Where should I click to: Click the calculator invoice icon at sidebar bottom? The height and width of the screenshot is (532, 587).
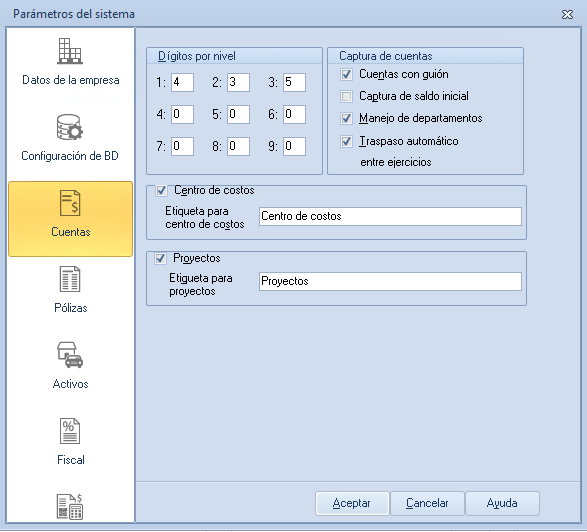[x=70, y=507]
